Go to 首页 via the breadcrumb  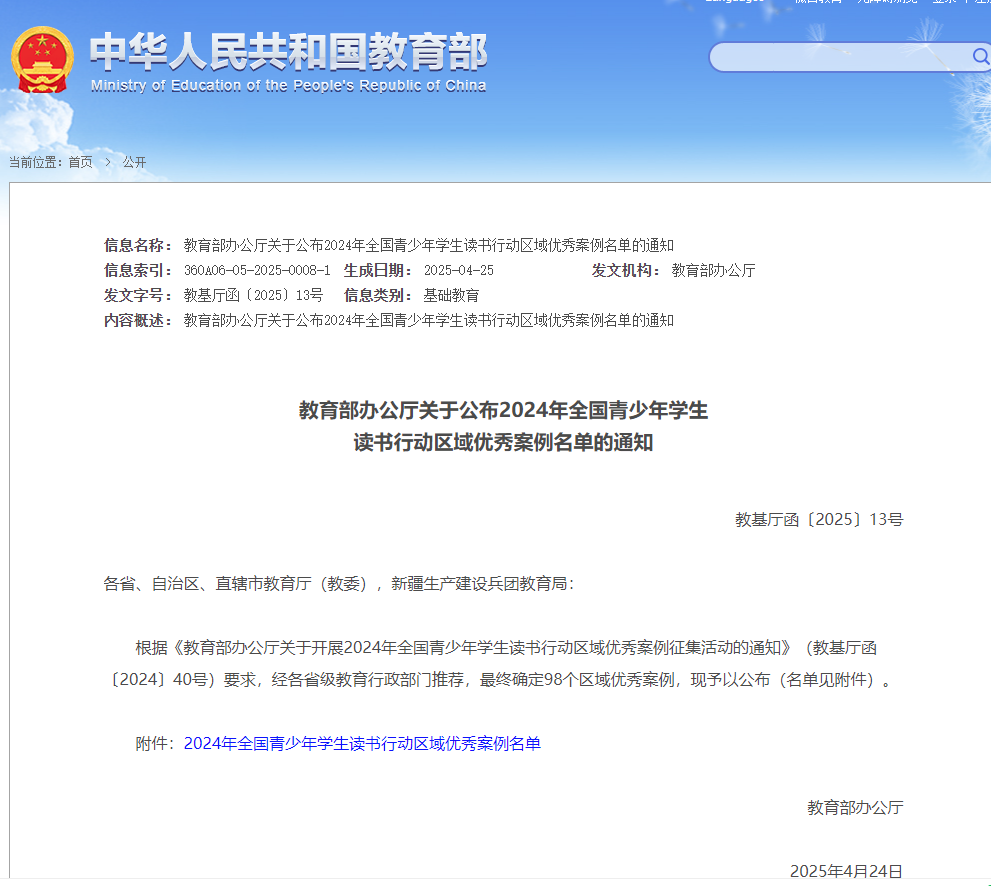[x=80, y=162]
